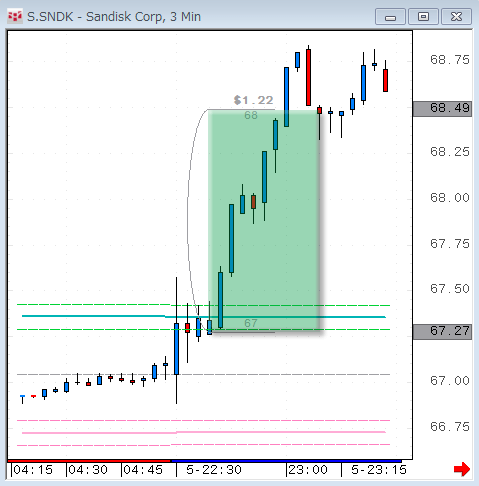Screen dimensions: 479x486
Task: Click the $1.22 measurement label
Action: pos(254,100)
